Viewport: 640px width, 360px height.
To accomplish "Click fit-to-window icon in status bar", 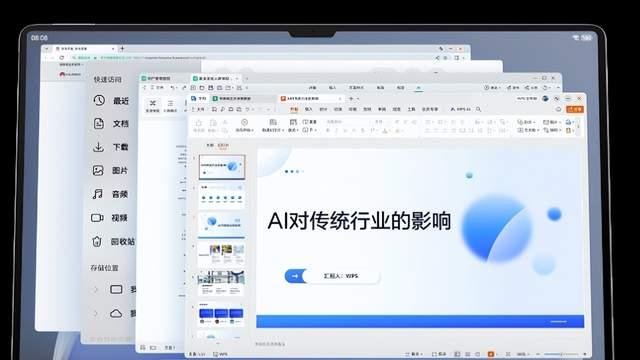I will pyautogui.click(x=508, y=354).
